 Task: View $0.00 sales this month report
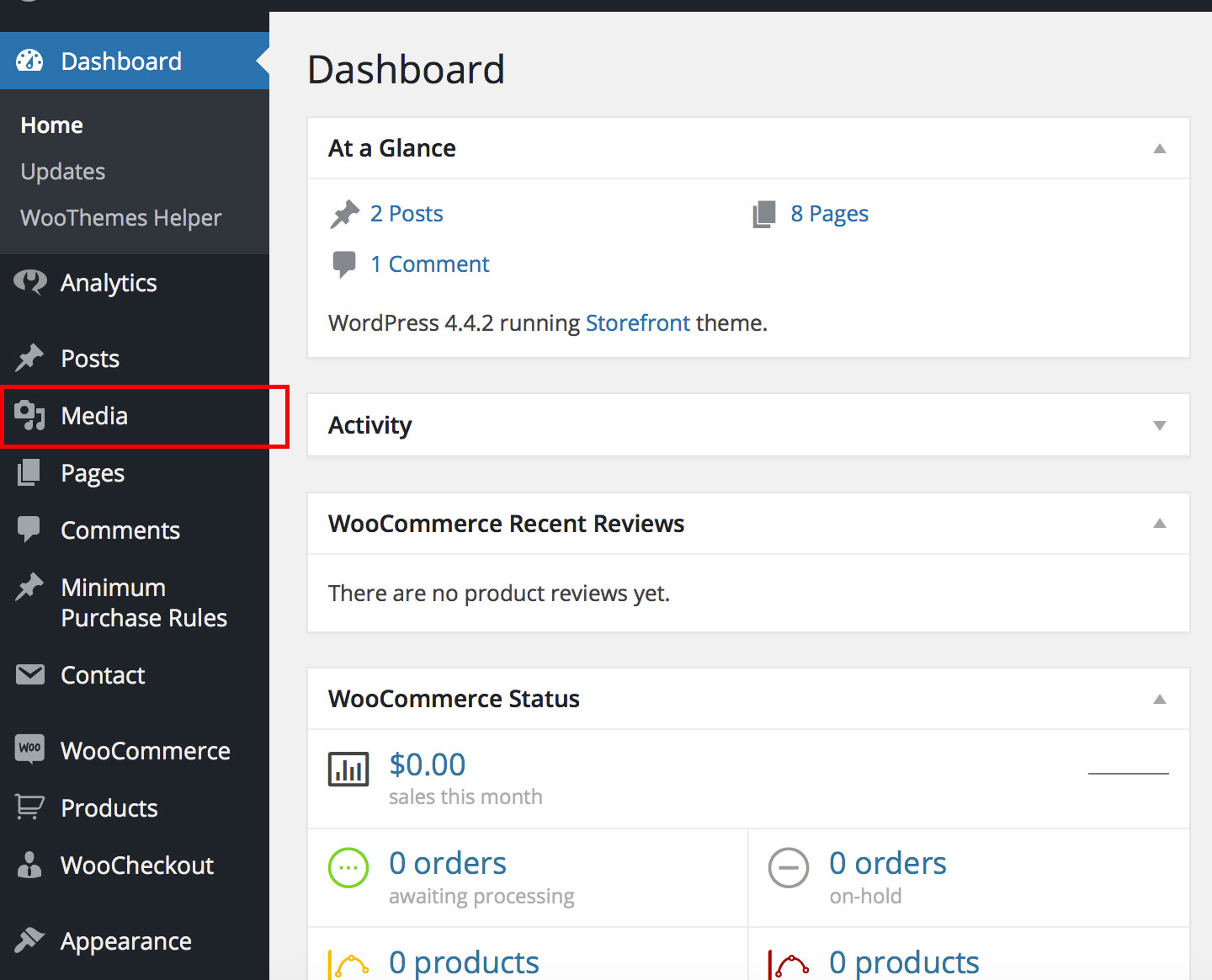(427, 765)
